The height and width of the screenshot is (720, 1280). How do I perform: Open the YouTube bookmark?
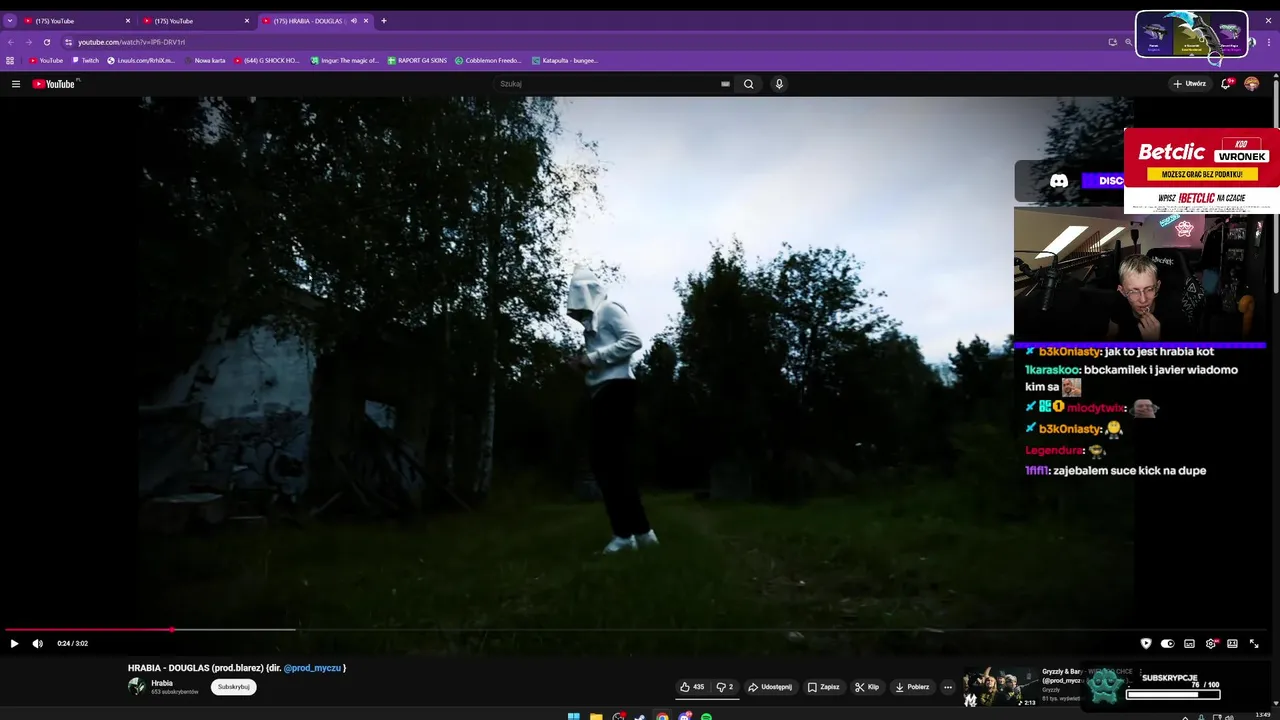(x=45, y=60)
